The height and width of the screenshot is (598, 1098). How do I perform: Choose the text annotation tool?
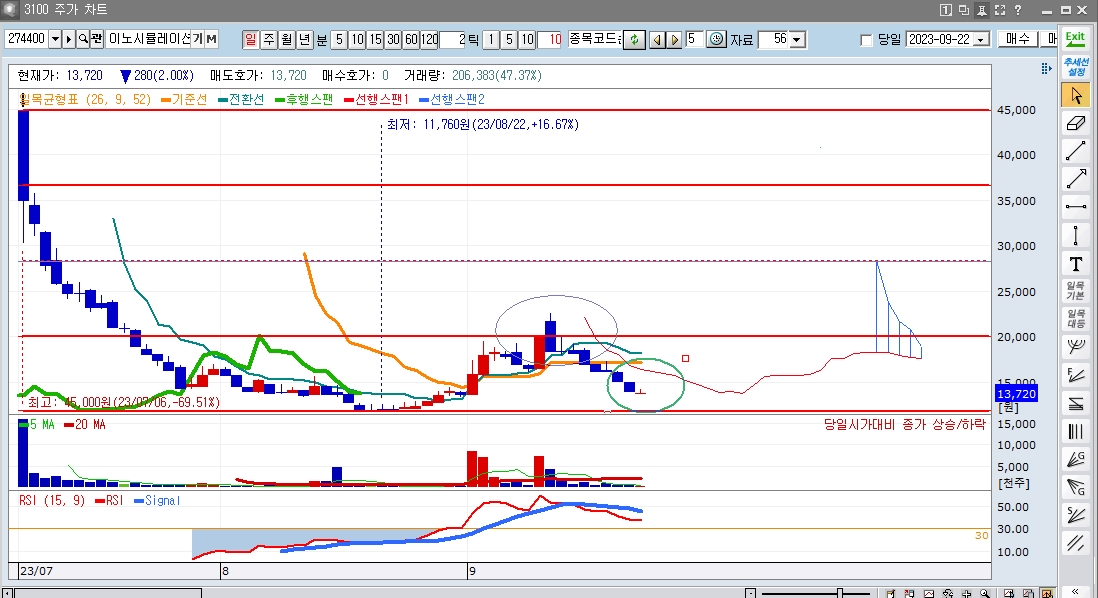point(1076,264)
